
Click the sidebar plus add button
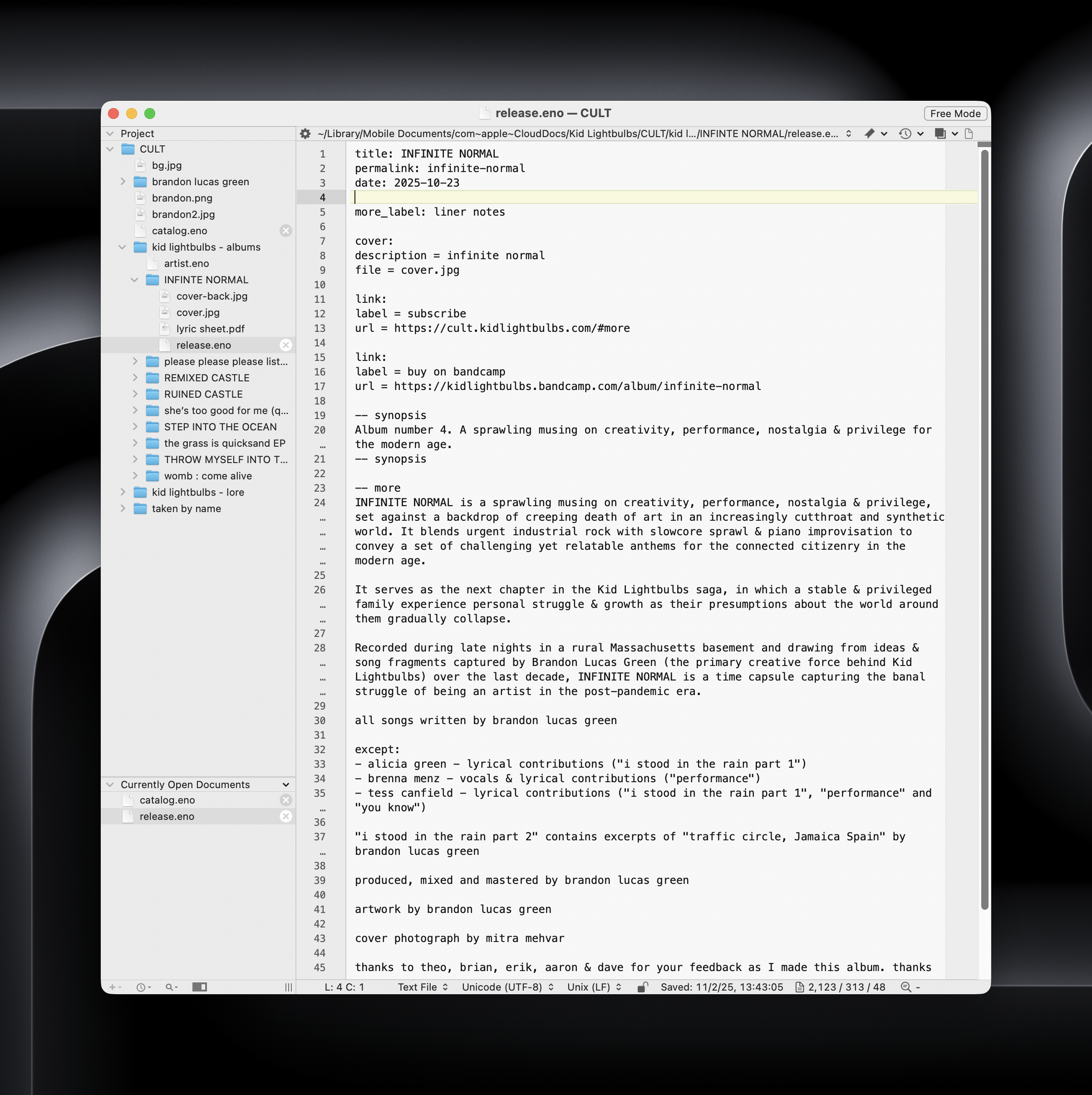click(112, 987)
